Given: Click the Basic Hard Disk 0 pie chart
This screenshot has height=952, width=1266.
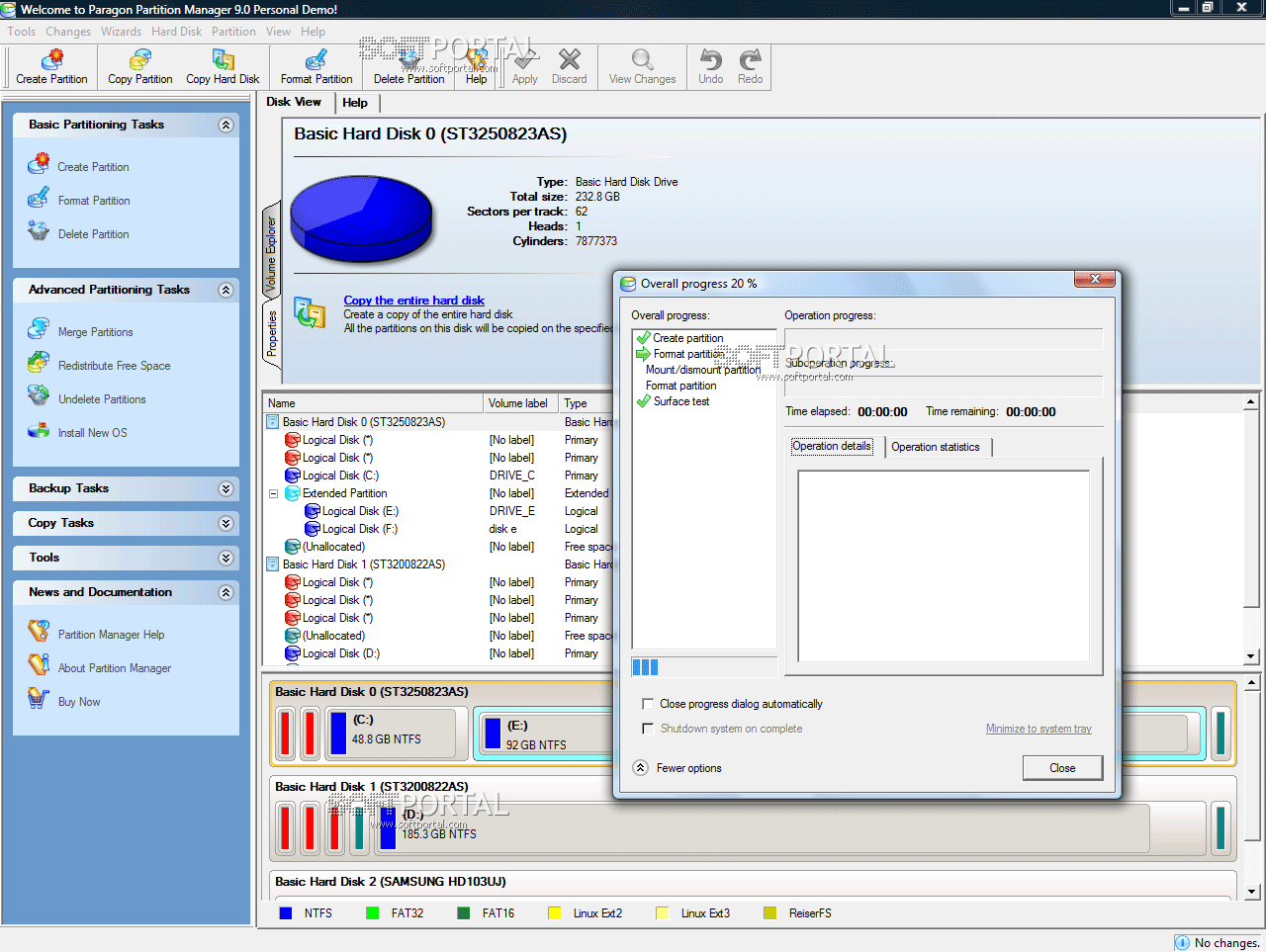Looking at the screenshot, I should coord(361,219).
